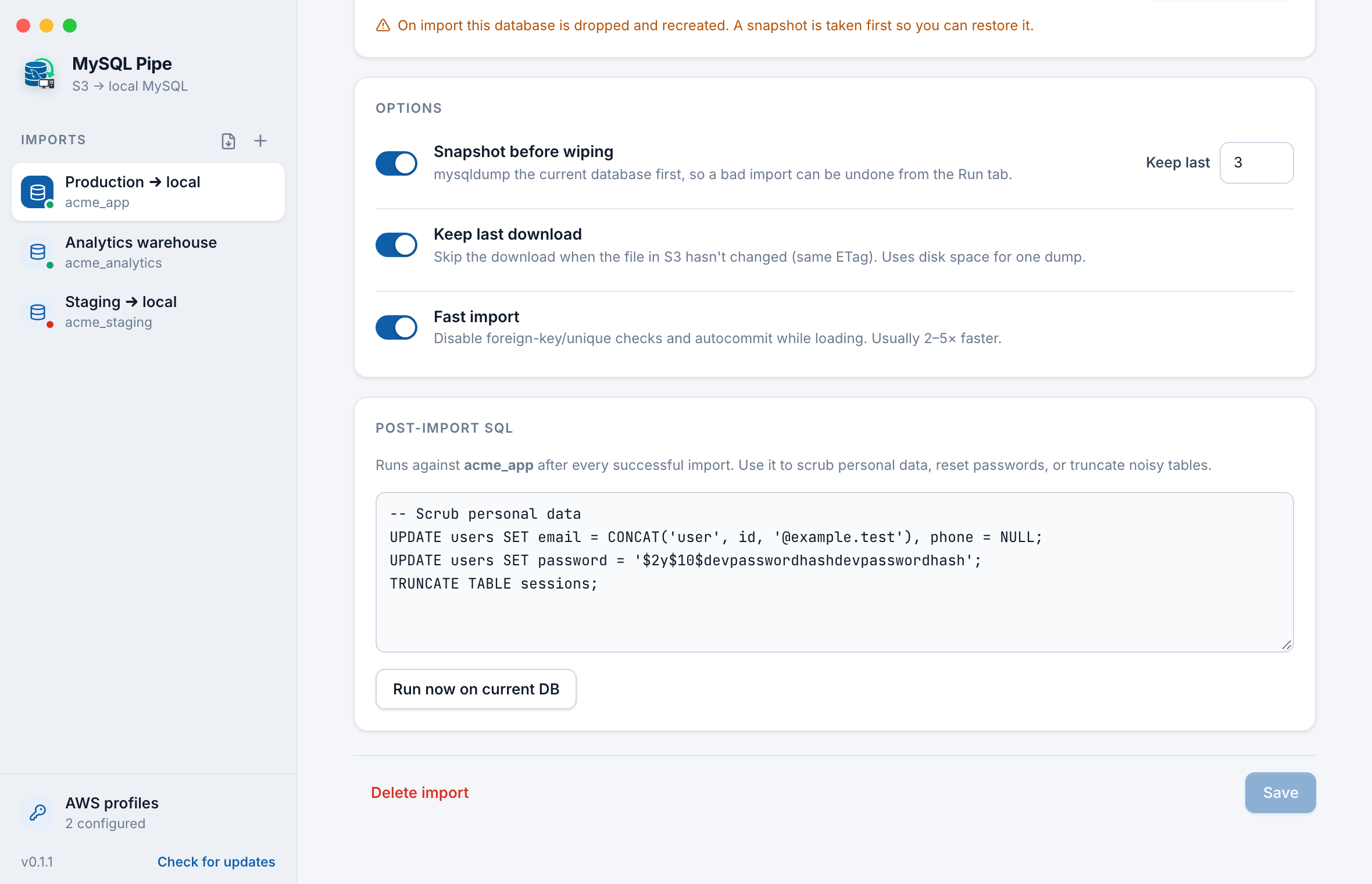Click the warning triangle icon in notice

383,26
